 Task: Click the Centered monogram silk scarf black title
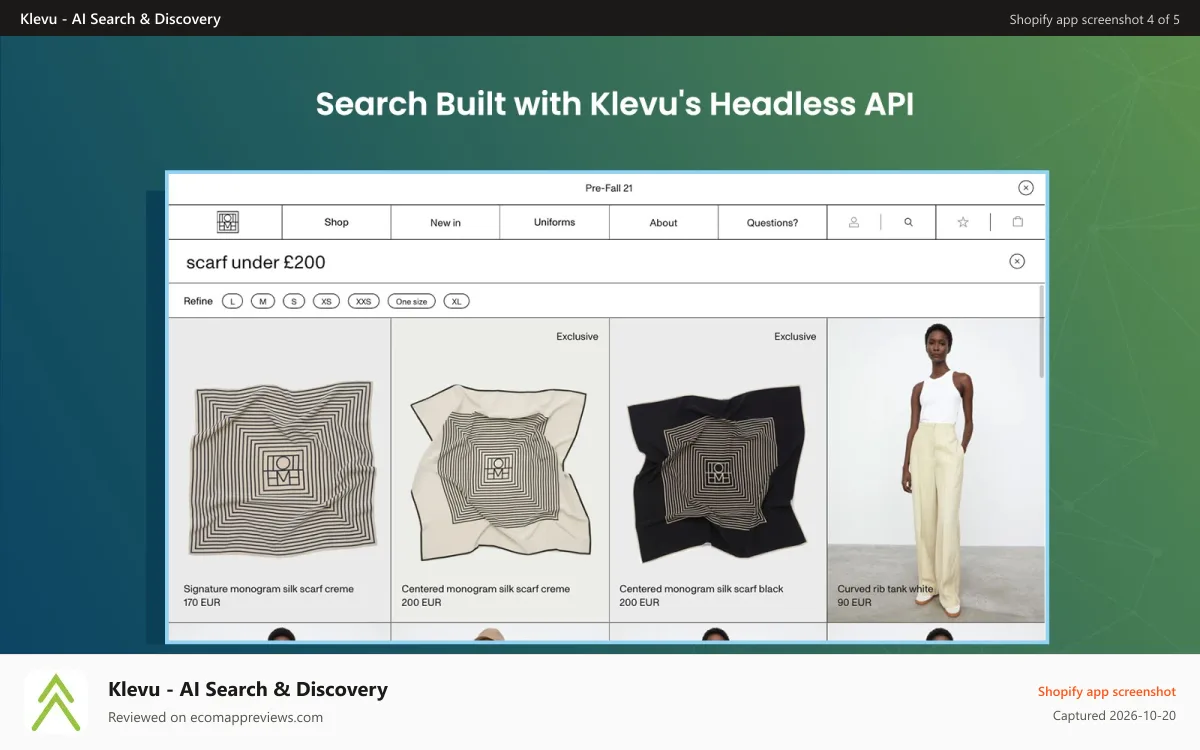coord(701,589)
